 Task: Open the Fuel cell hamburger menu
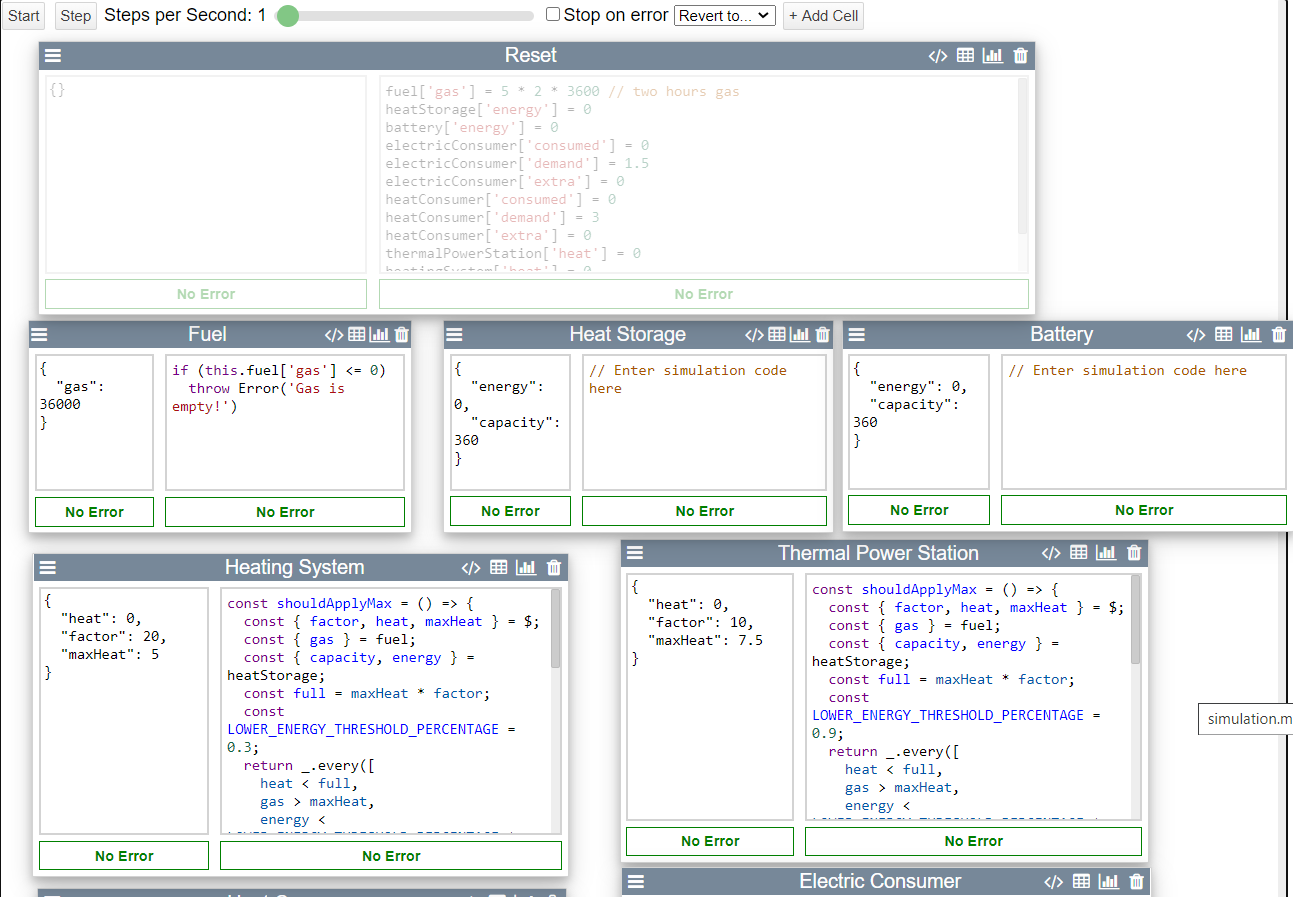tap(40, 335)
